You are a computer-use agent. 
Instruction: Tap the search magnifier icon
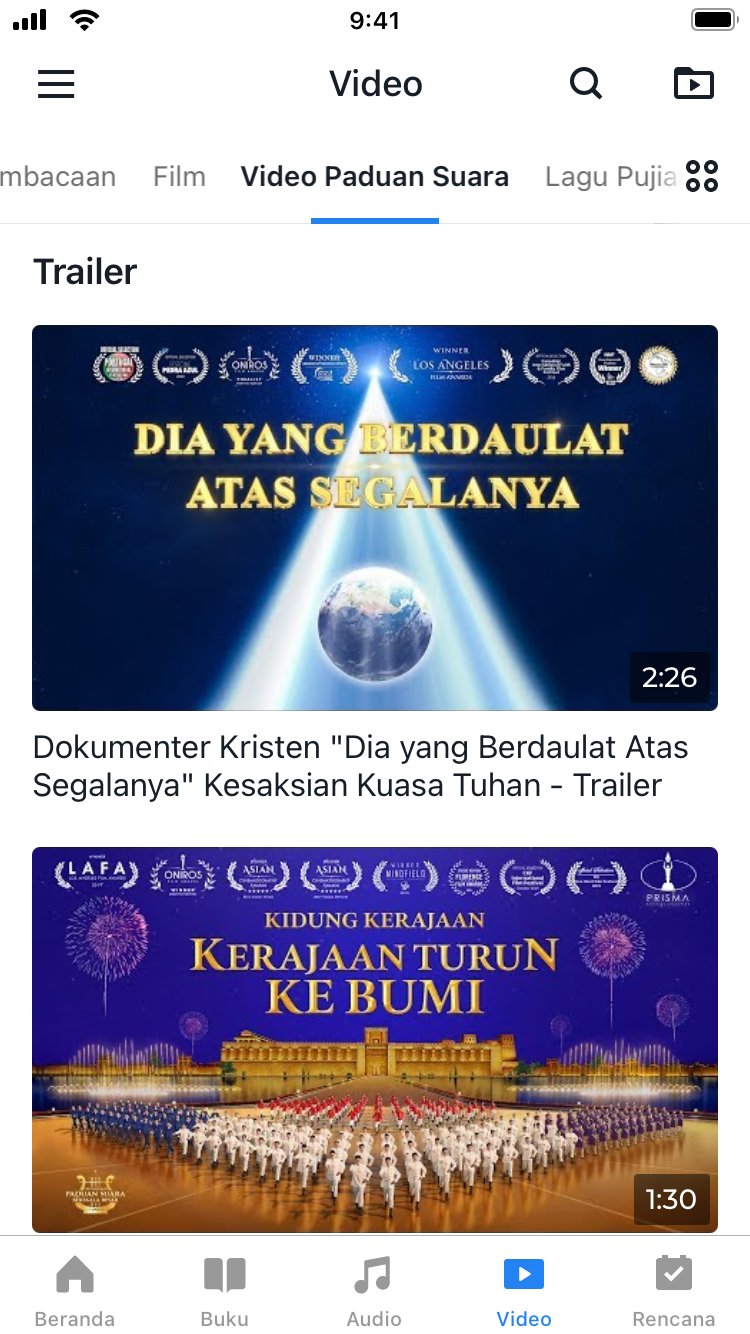[x=586, y=84]
